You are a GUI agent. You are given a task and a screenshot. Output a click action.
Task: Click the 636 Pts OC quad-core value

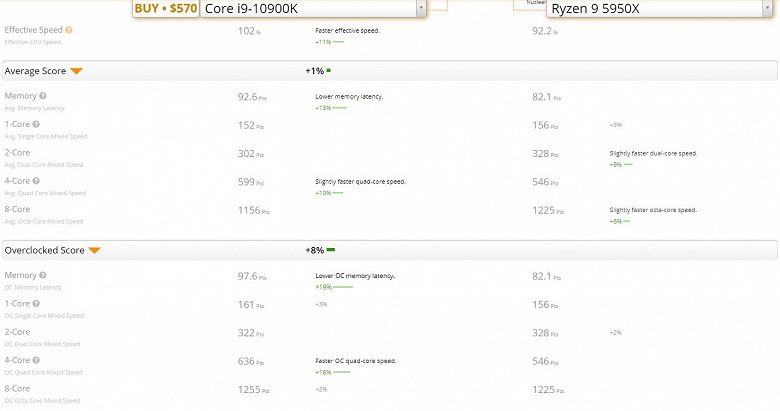pos(251,361)
